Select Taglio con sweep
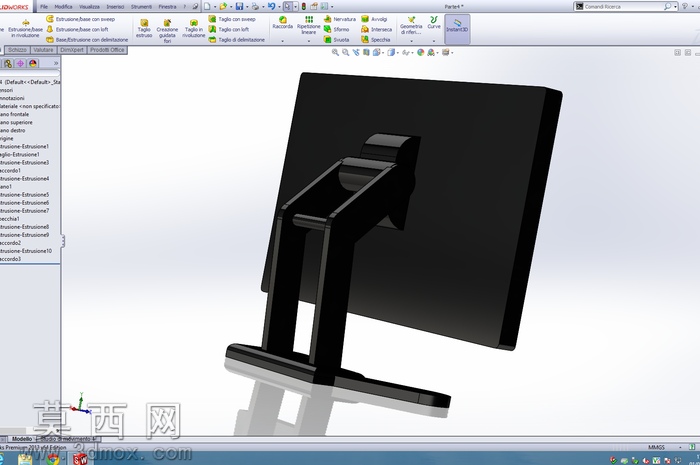Image resolution: width=700 pixels, height=465 pixels. tap(232, 19)
